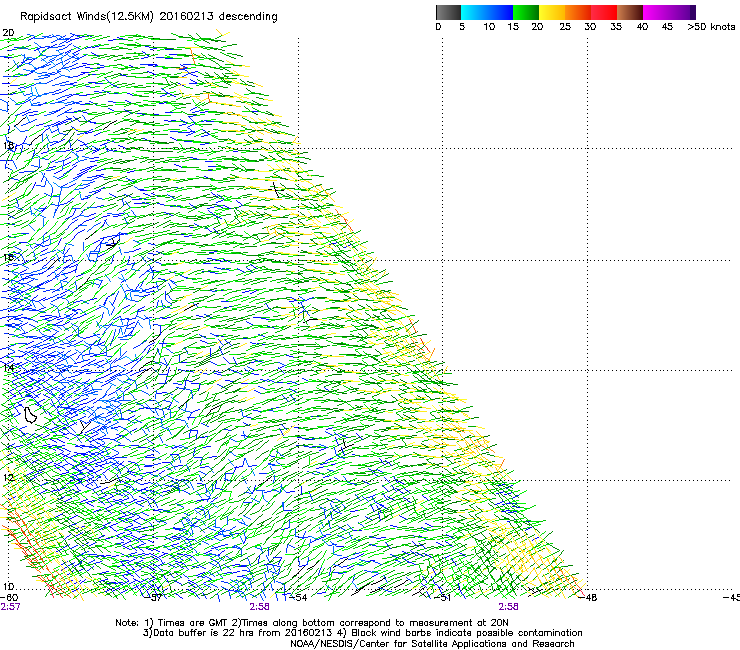Click the legend value '35'
The image size is (740, 650).
click(616, 27)
